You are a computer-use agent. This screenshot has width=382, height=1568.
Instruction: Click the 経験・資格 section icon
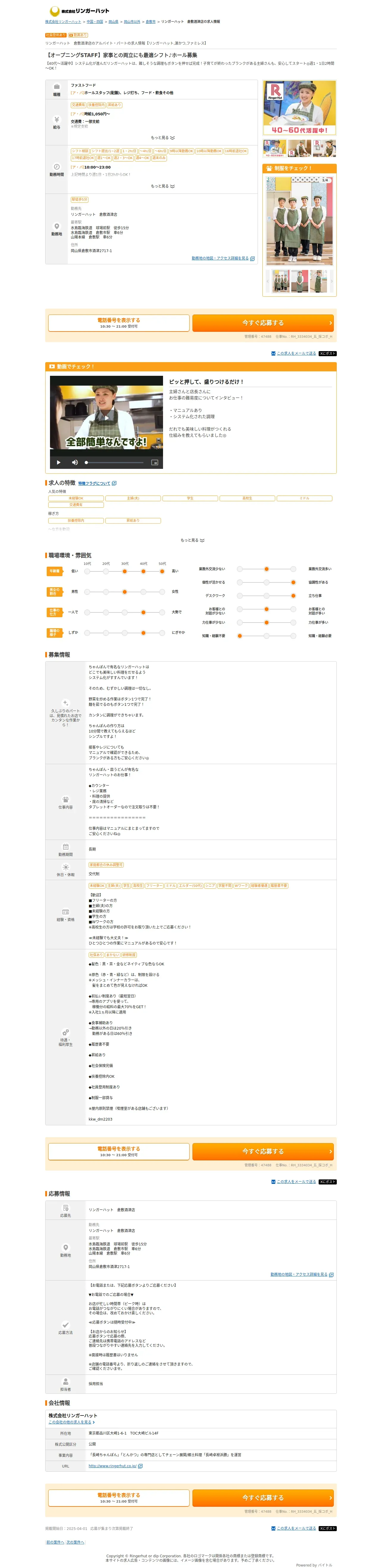pos(66,911)
